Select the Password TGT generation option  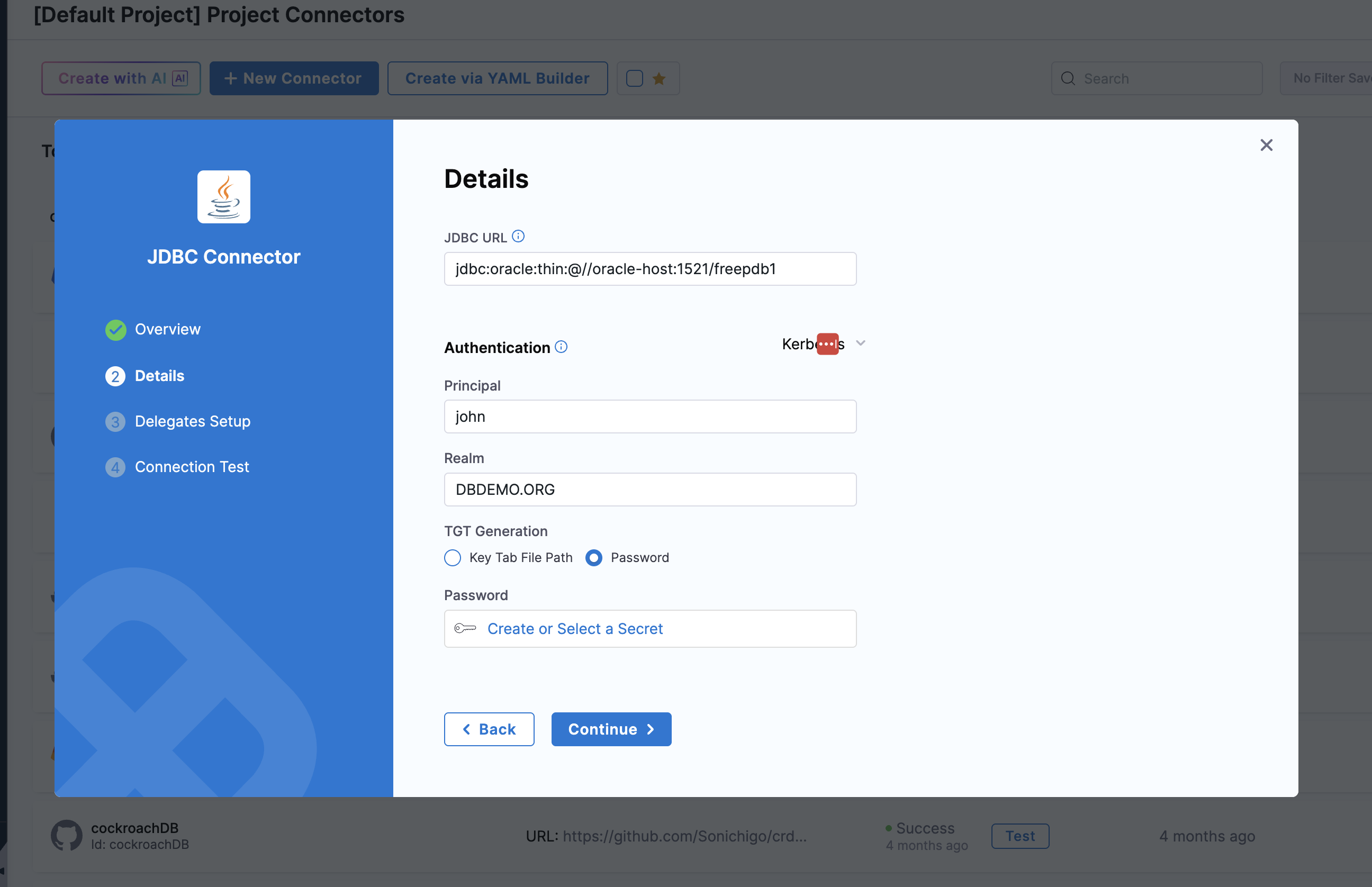pyautogui.click(x=594, y=557)
